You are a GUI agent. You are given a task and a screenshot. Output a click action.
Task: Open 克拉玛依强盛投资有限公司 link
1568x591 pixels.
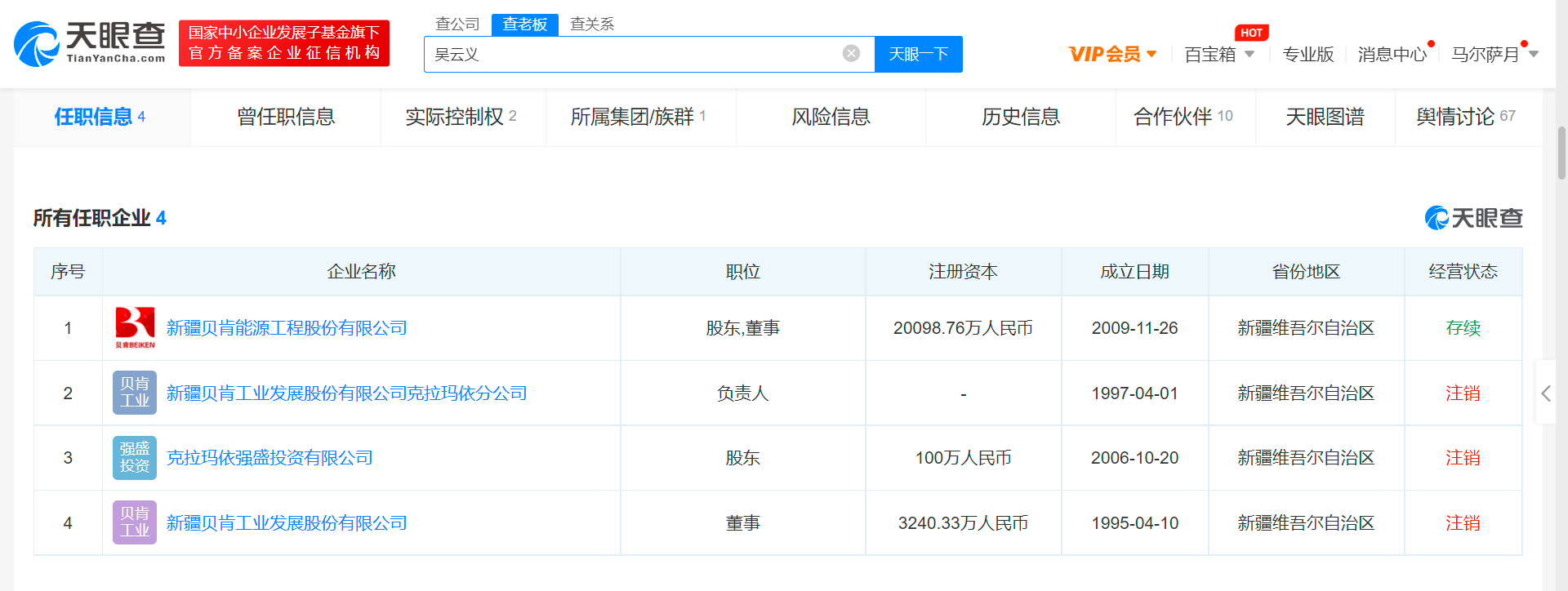[x=269, y=458]
